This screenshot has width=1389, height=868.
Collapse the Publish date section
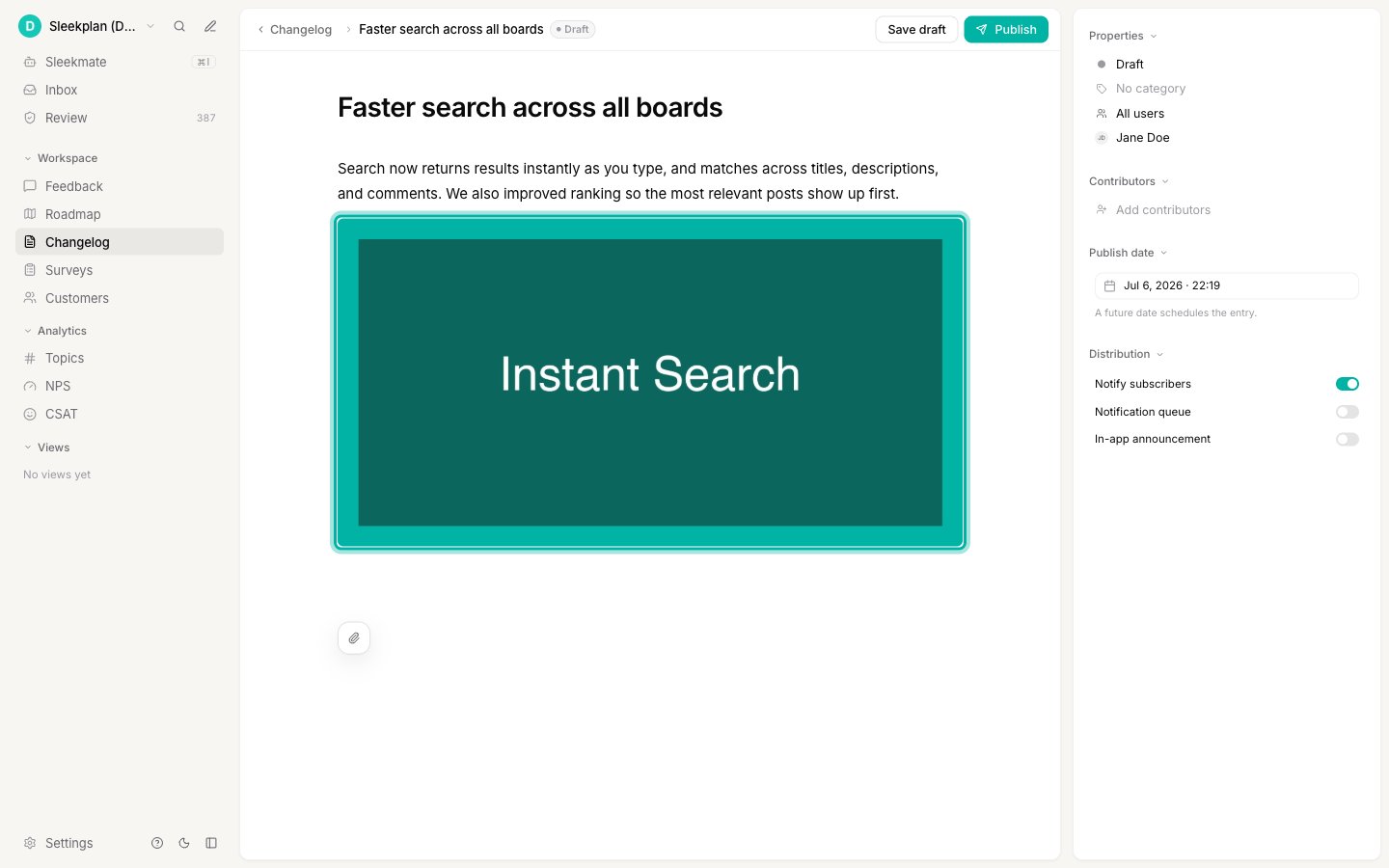(1128, 253)
